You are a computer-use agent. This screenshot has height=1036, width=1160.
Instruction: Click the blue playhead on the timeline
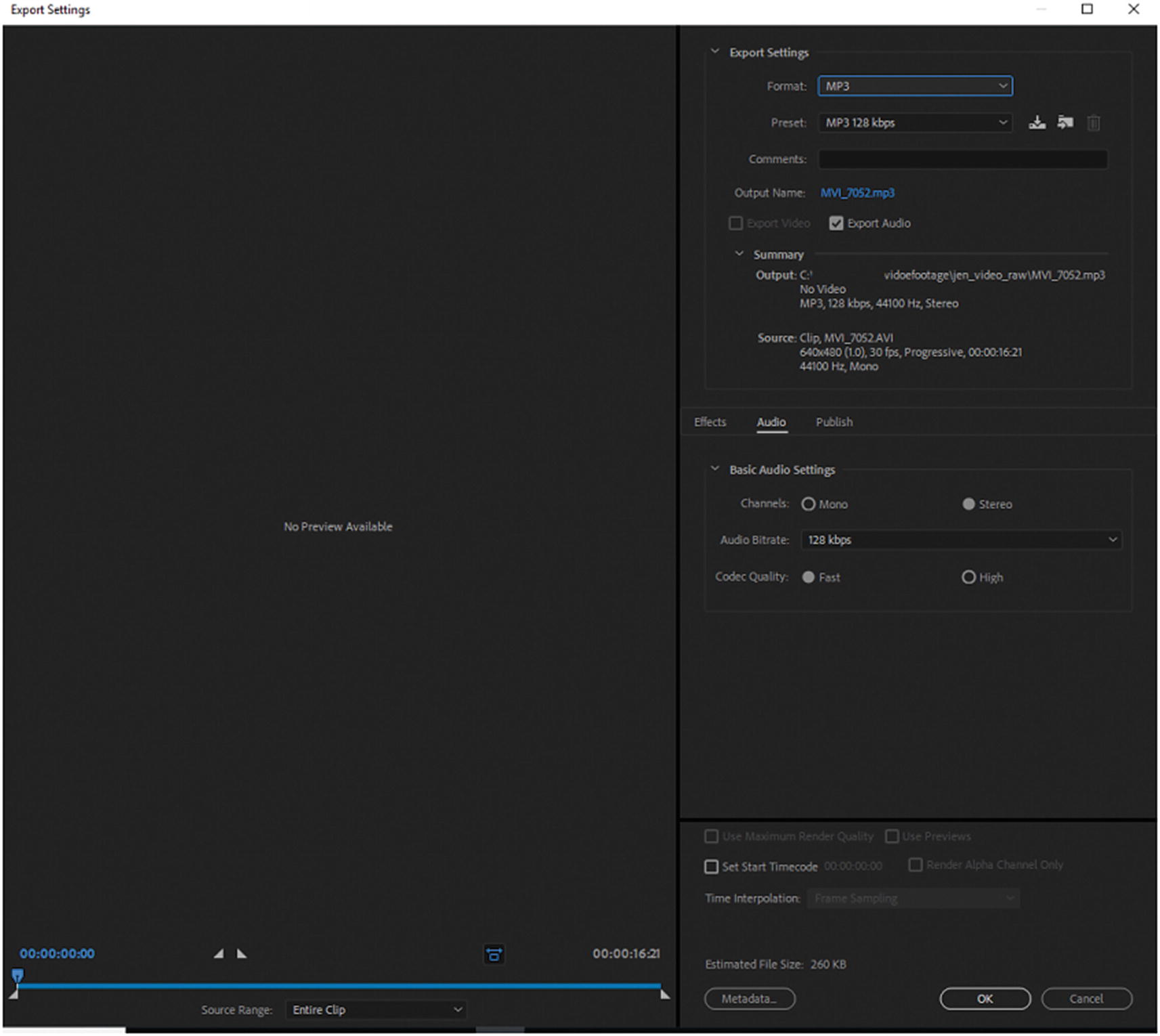[x=18, y=976]
